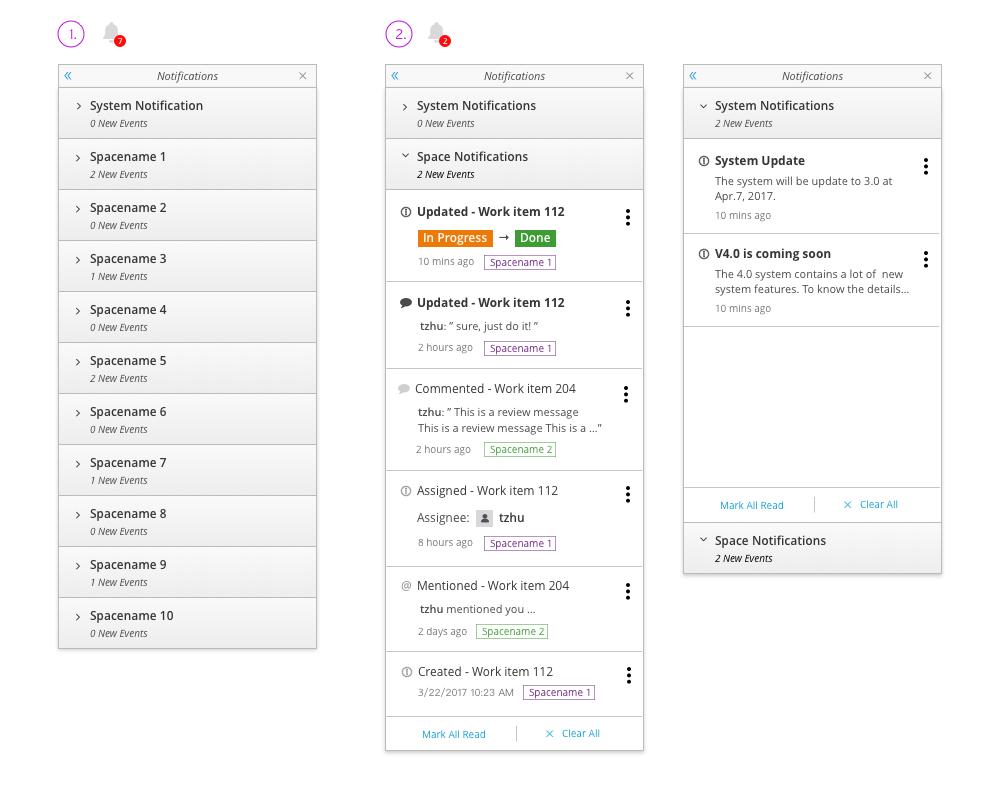The width and height of the screenshot is (995, 793).
Task: Click the bell icon with 7 notifications
Action: 110,32
